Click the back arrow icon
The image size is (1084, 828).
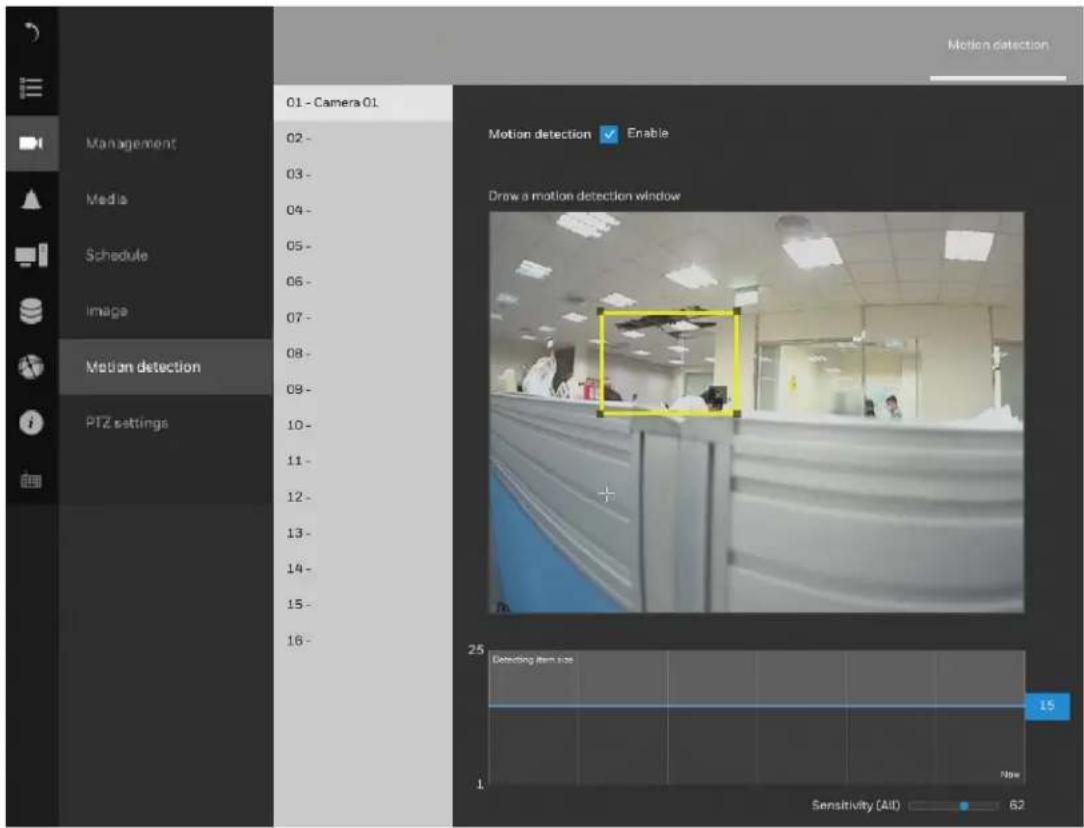tap(32, 32)
